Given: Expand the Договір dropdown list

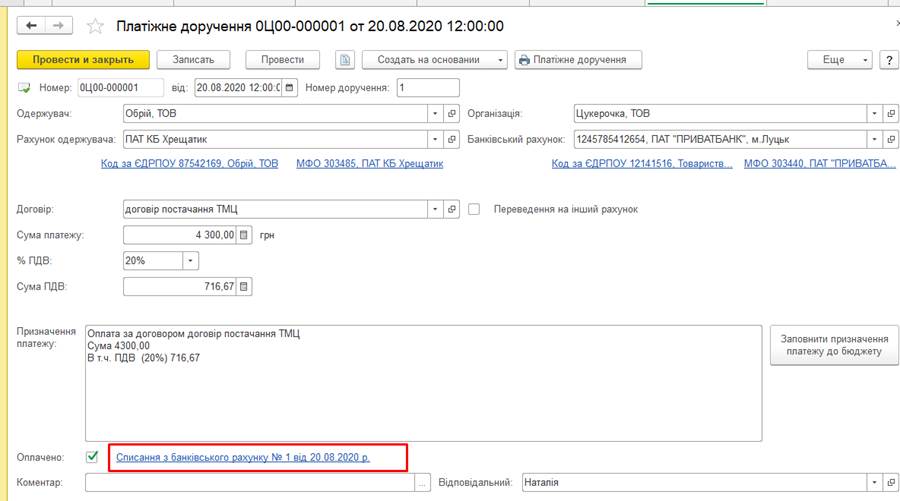Looking at the screenshot, I should pyautogui.click(x=434, y=209).
